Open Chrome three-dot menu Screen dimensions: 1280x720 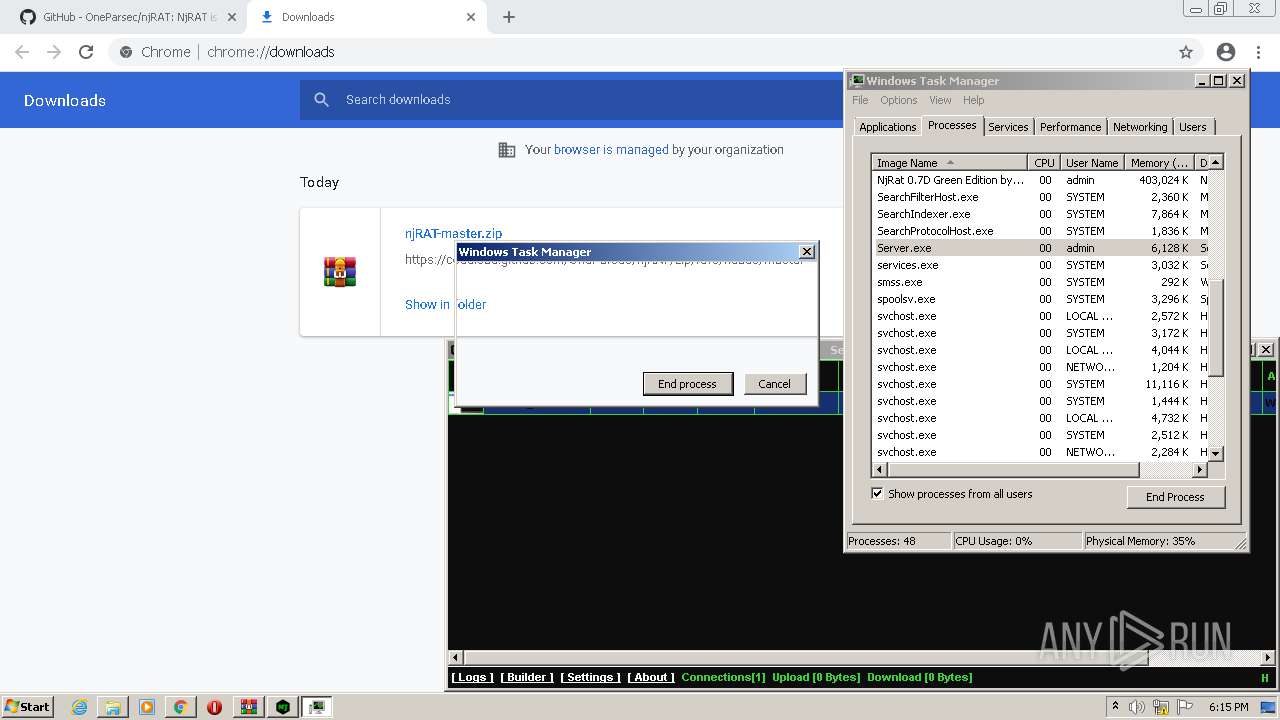[x=1258, y=52]
